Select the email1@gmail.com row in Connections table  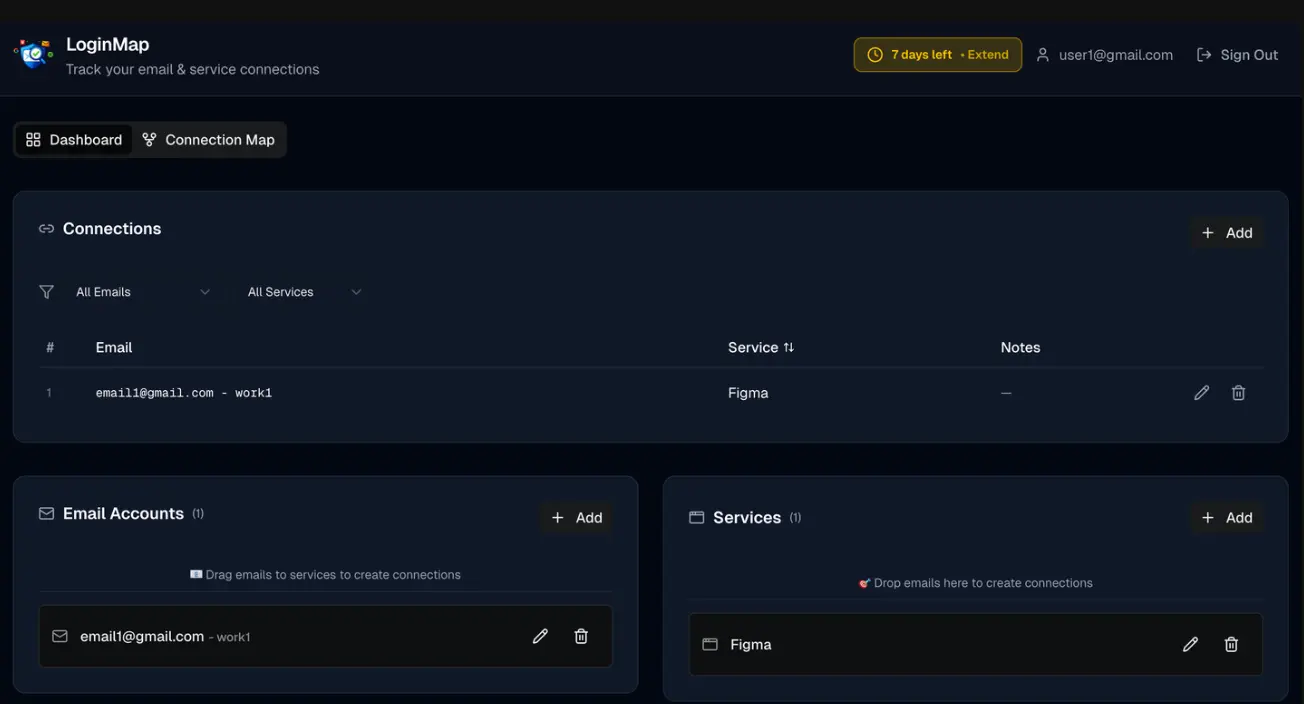(185, 392)
